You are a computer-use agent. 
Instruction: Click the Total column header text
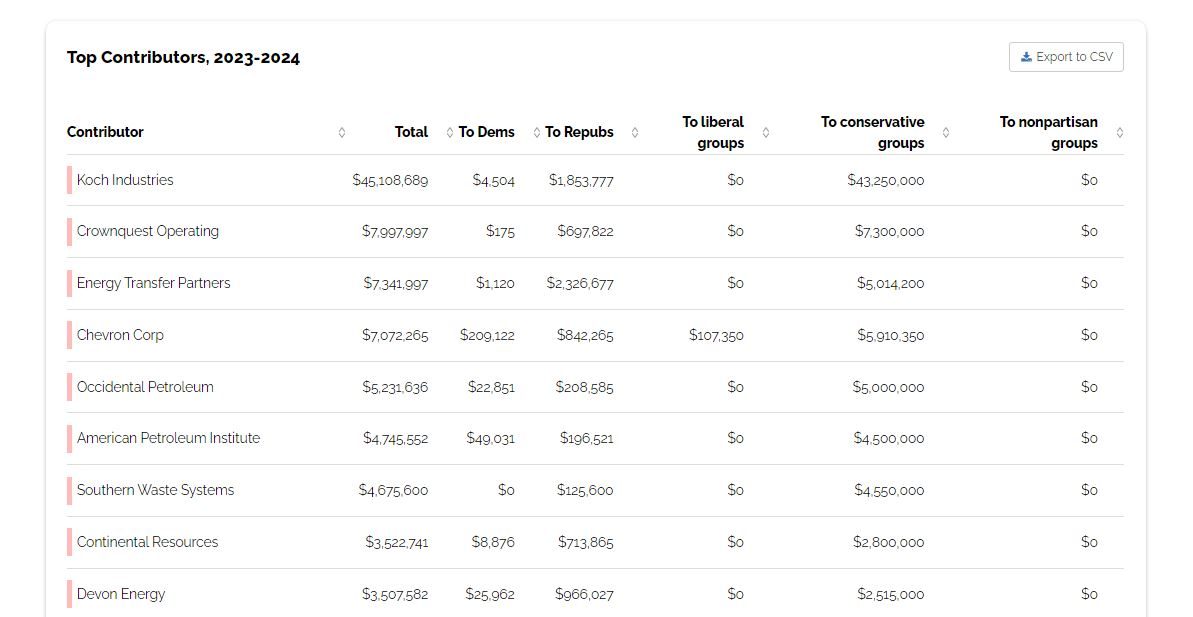[411, 132]
